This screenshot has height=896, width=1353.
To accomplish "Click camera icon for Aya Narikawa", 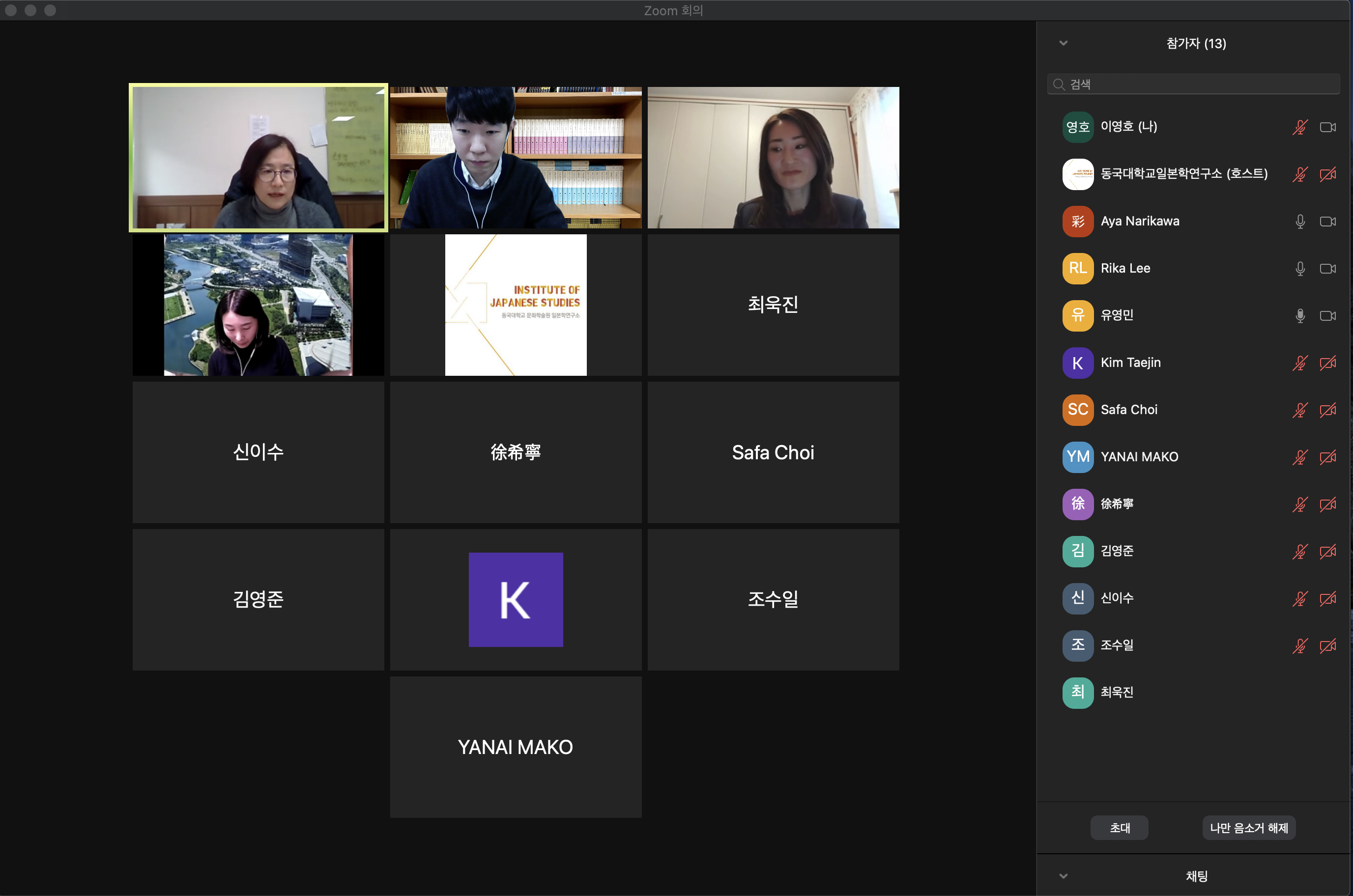I will pyautogui.click(x=1327, y=221).
